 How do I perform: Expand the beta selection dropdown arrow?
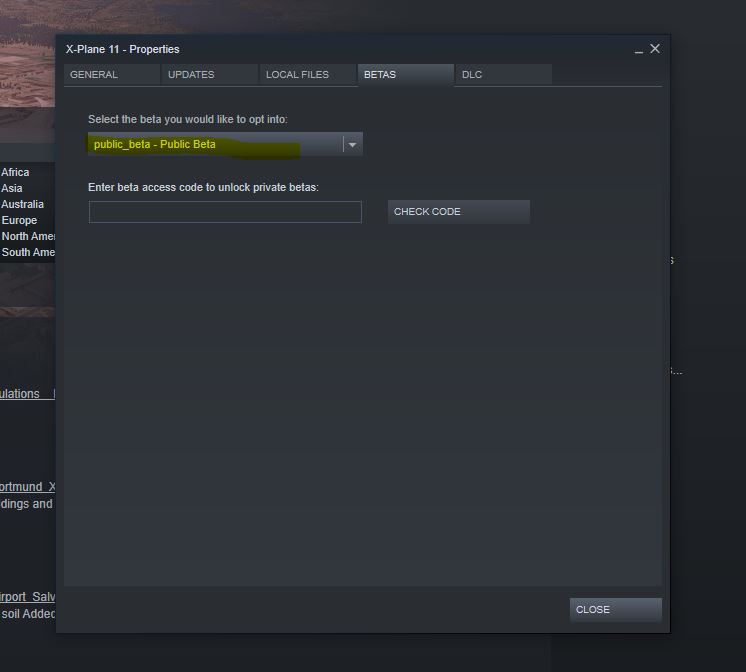click(x=352, y=144)
